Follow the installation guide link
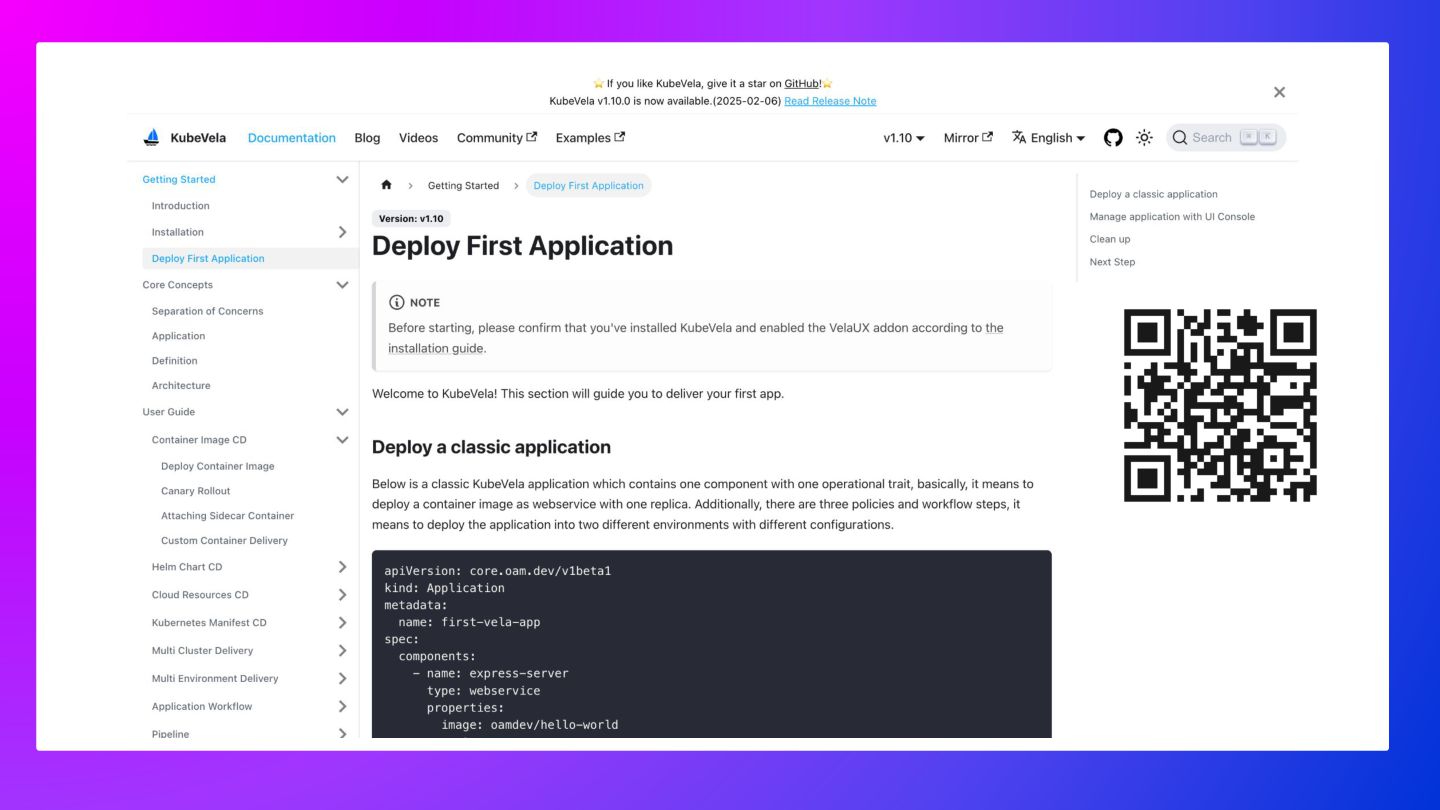 (436, 348)
